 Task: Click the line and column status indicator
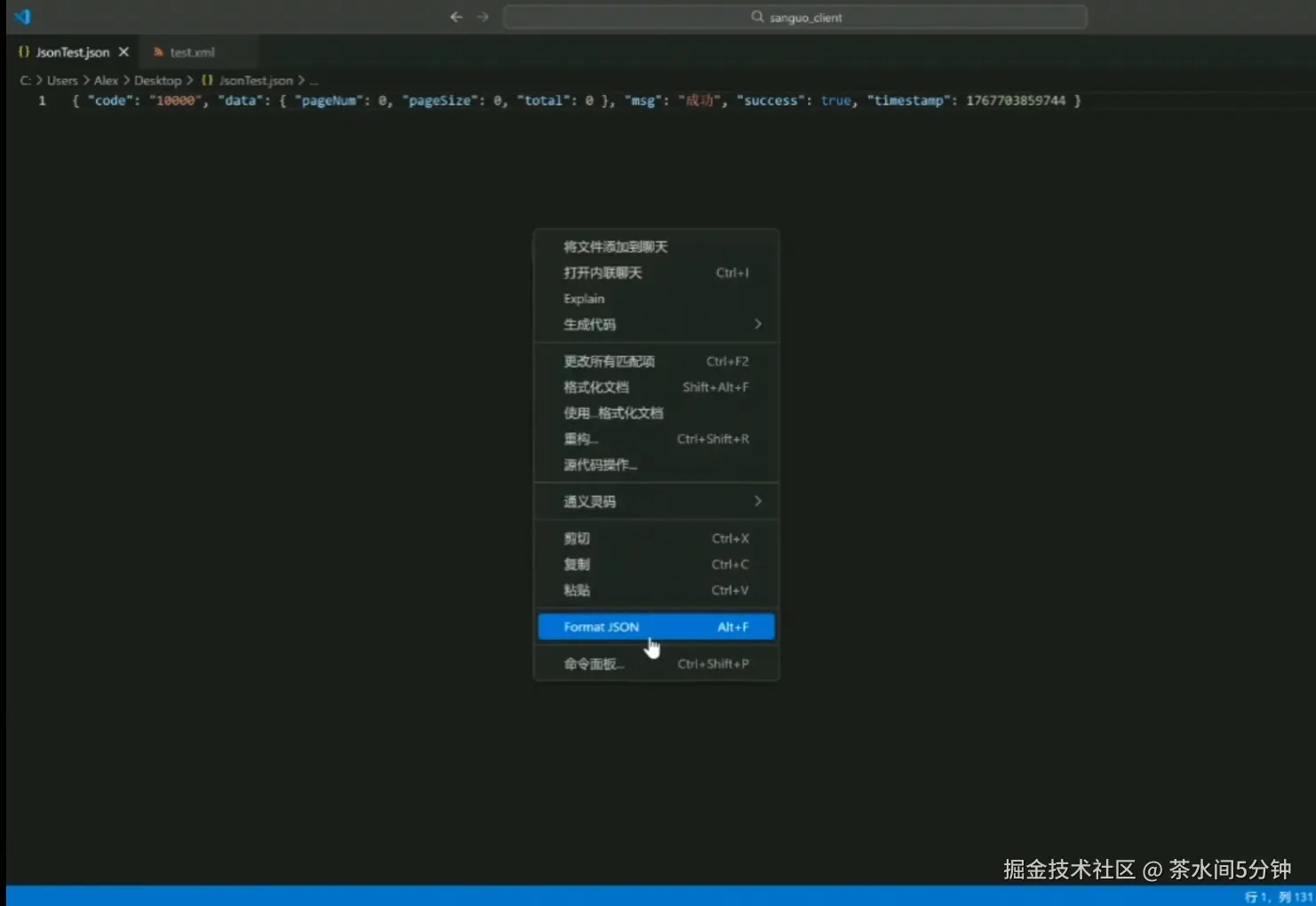[x=1277, y=896]
